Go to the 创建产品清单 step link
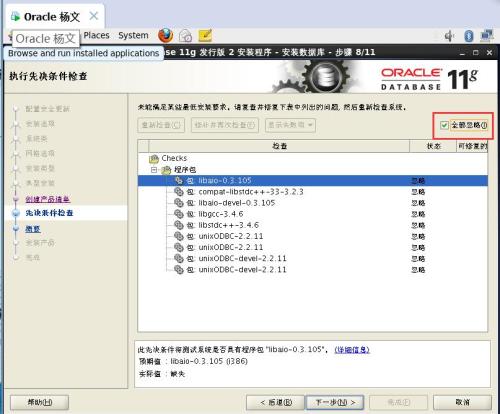 (48, 199)
